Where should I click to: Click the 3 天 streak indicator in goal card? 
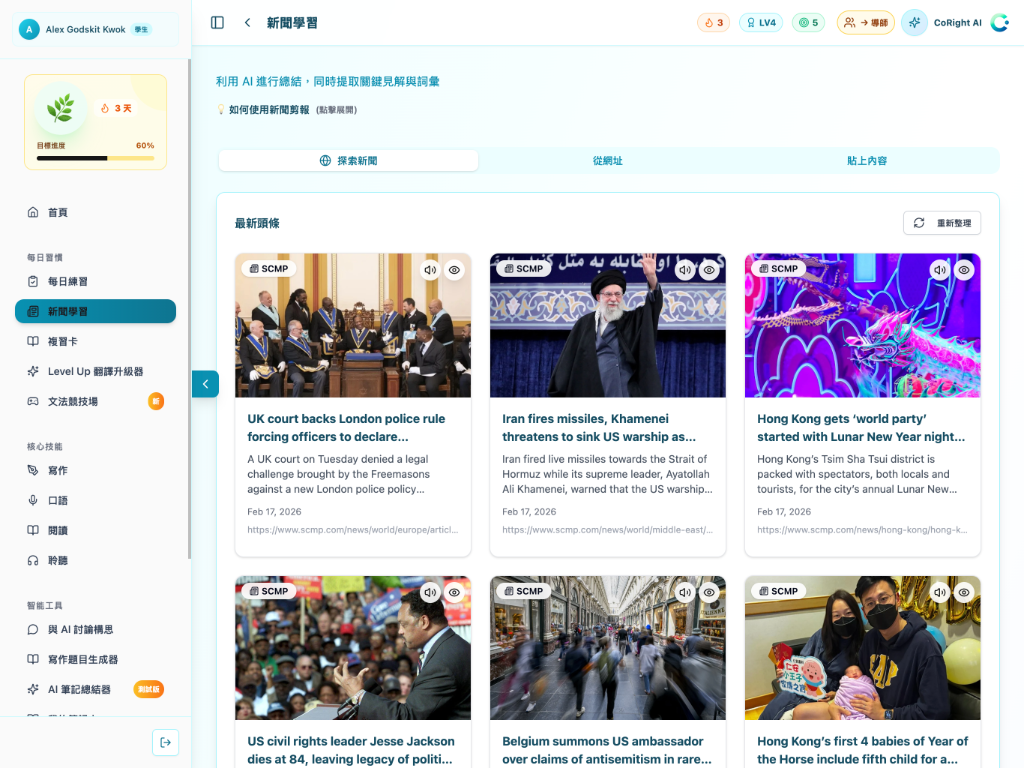click(116, 108)
